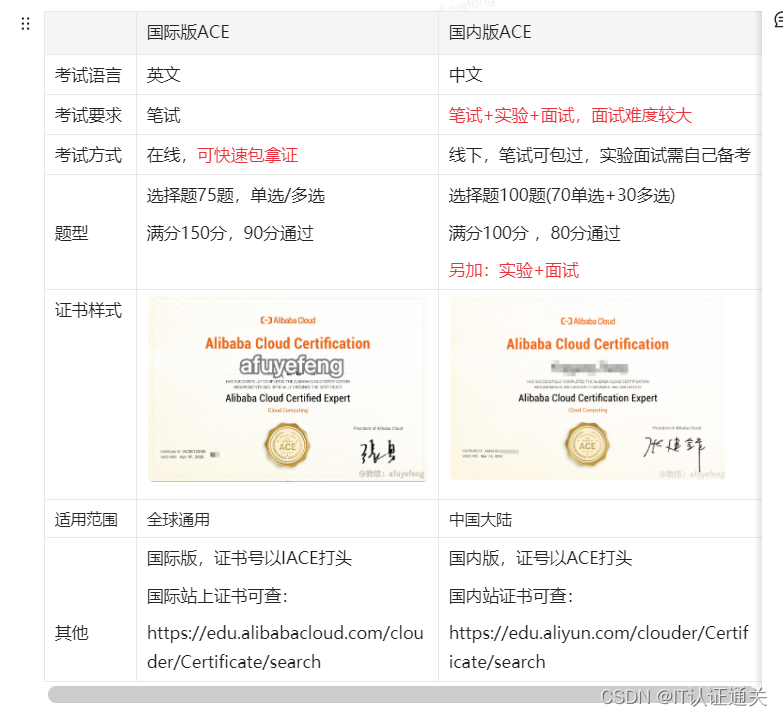This screenshot has width=783, height=717.
Task: Select the 考试方式 row label
Action: [x=88, y=155]
